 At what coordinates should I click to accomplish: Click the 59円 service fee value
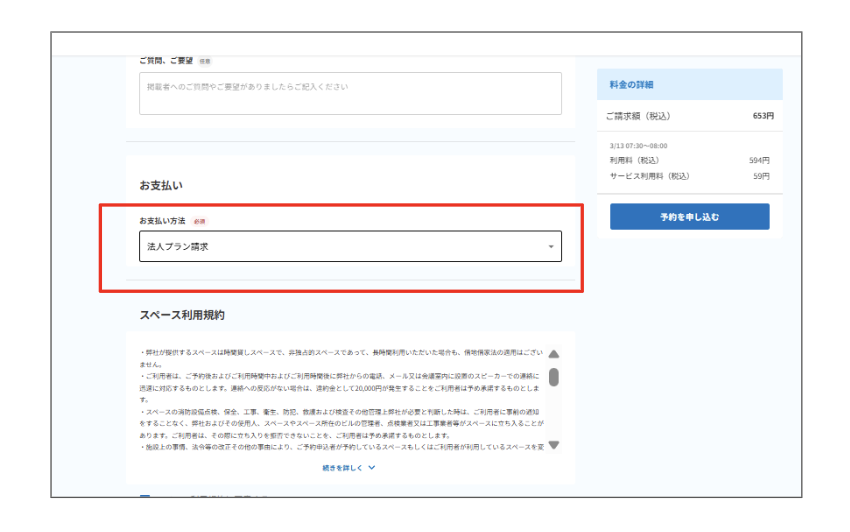click(x=761, y=176)
